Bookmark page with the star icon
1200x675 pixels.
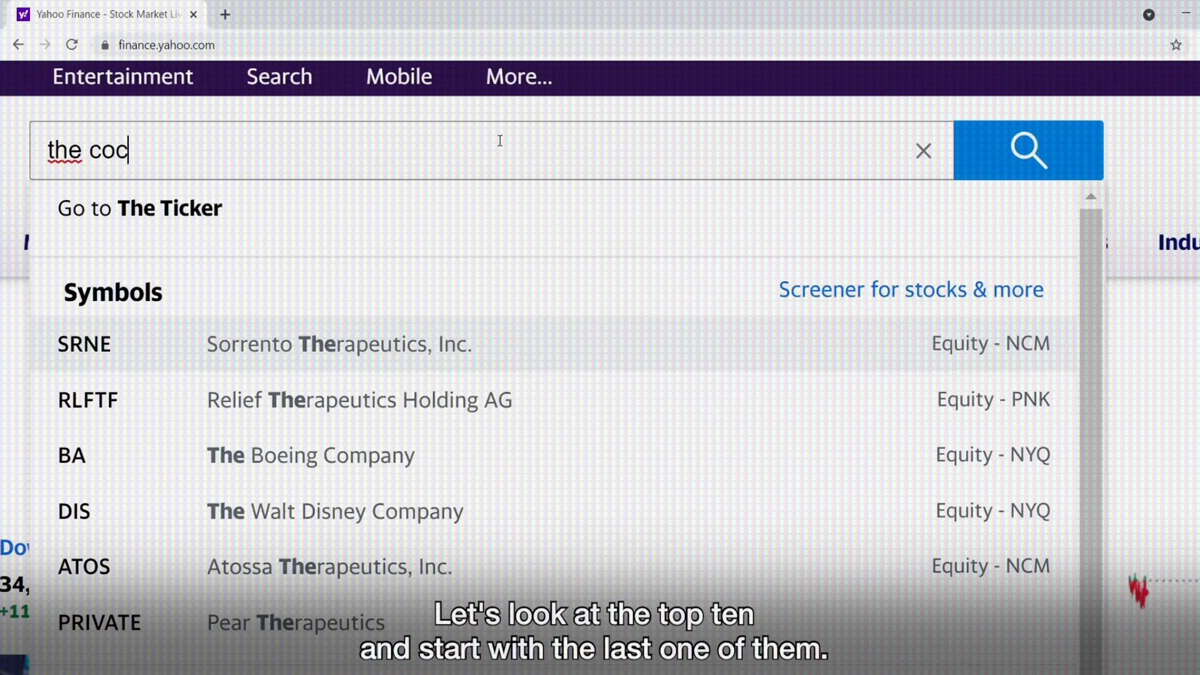1175,45
